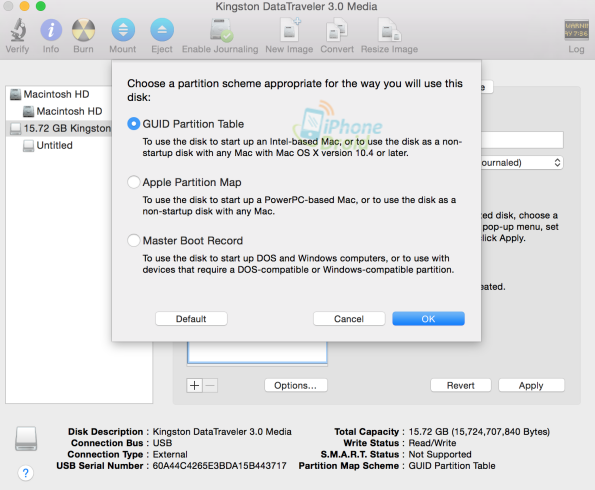
Task: Open the Log viewer icon
Action: click(x=576, y=30)
